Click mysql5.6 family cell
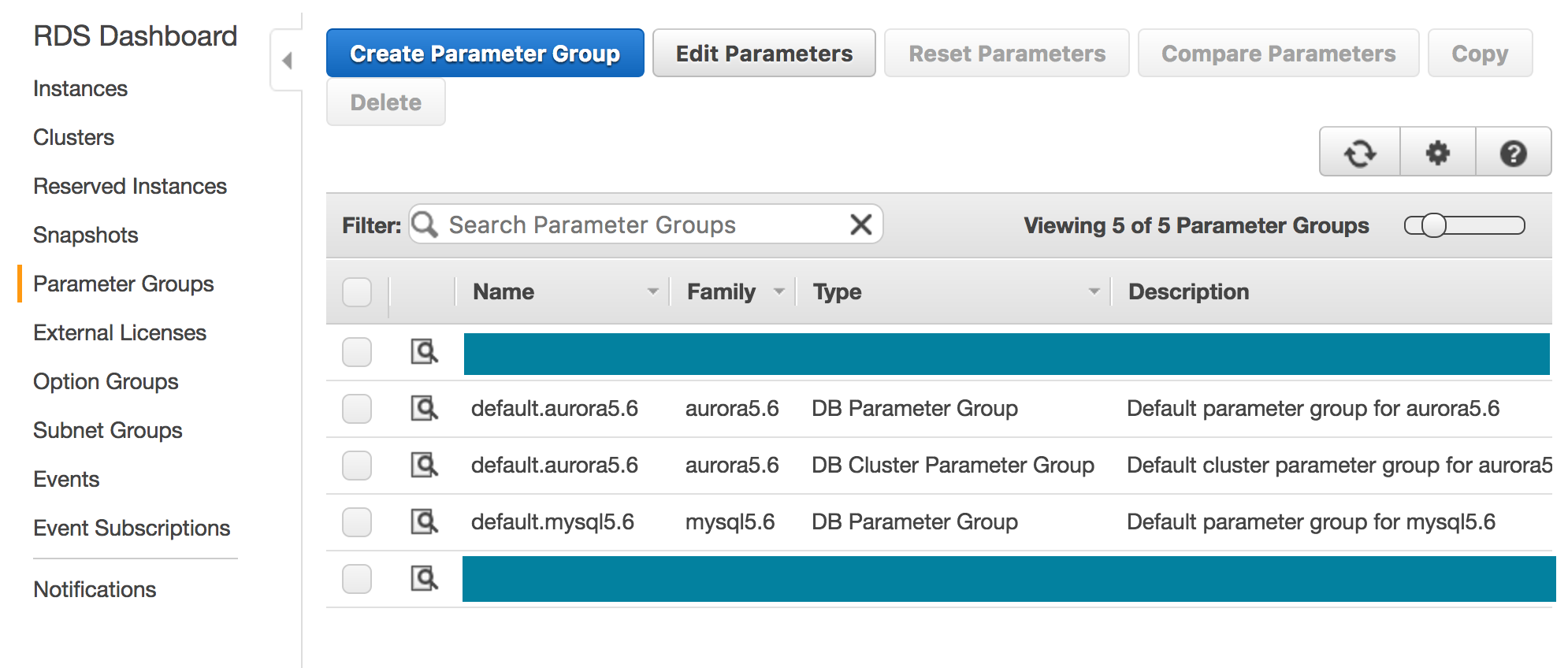1568x668 pixels. click(730, 521)
